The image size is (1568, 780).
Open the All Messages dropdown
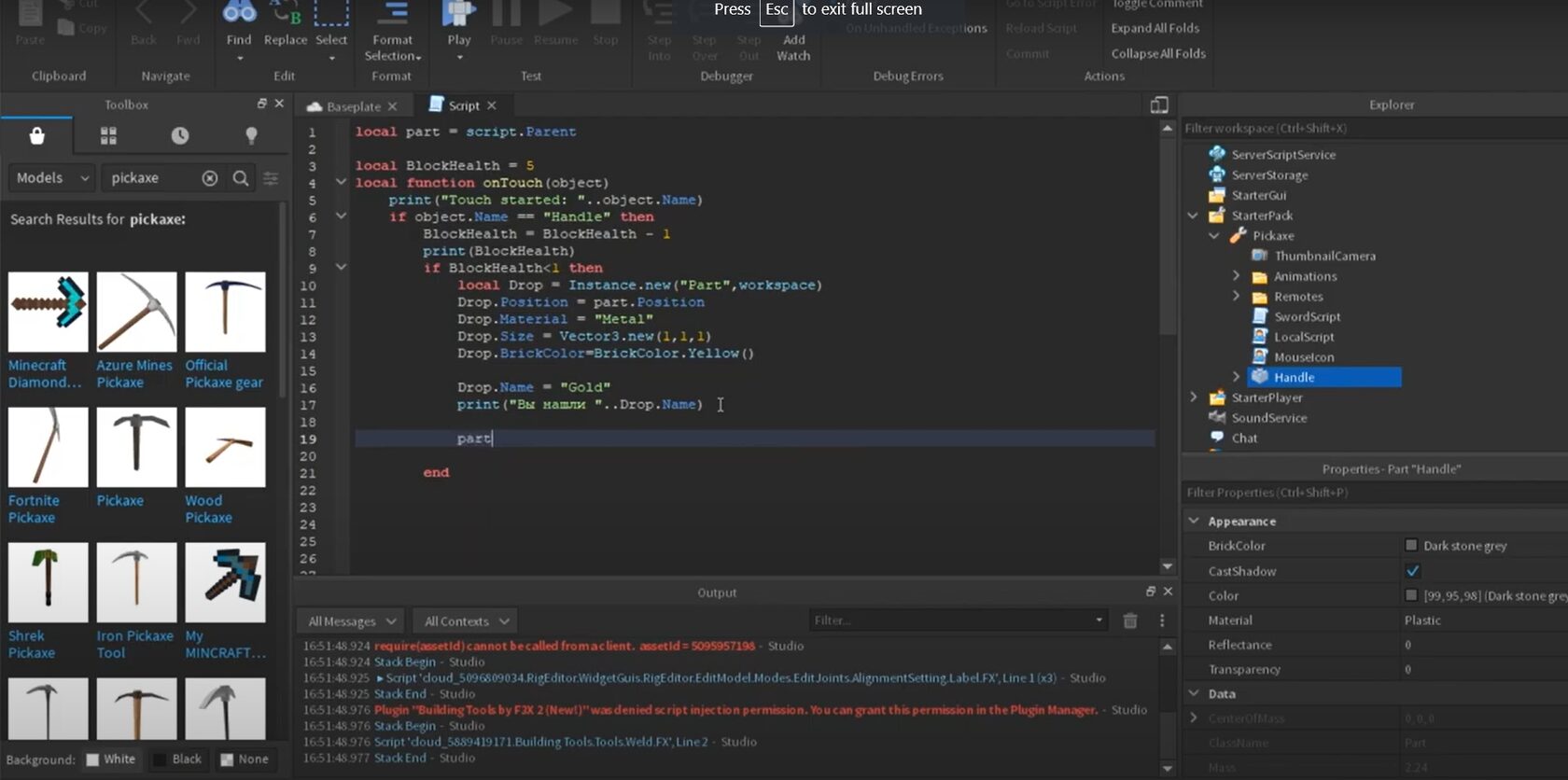(x=351, y=621)
